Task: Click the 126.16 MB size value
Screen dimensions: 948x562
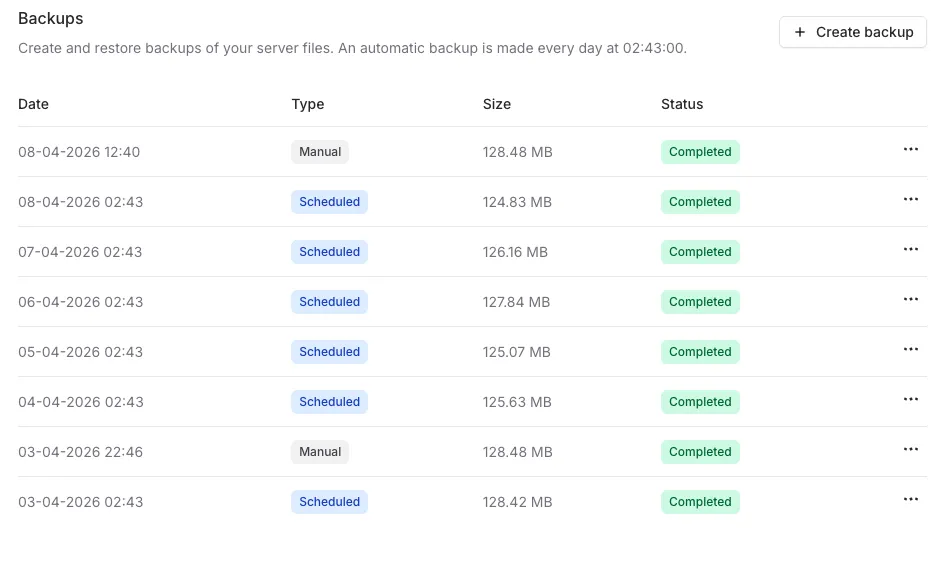Action: 515,252
